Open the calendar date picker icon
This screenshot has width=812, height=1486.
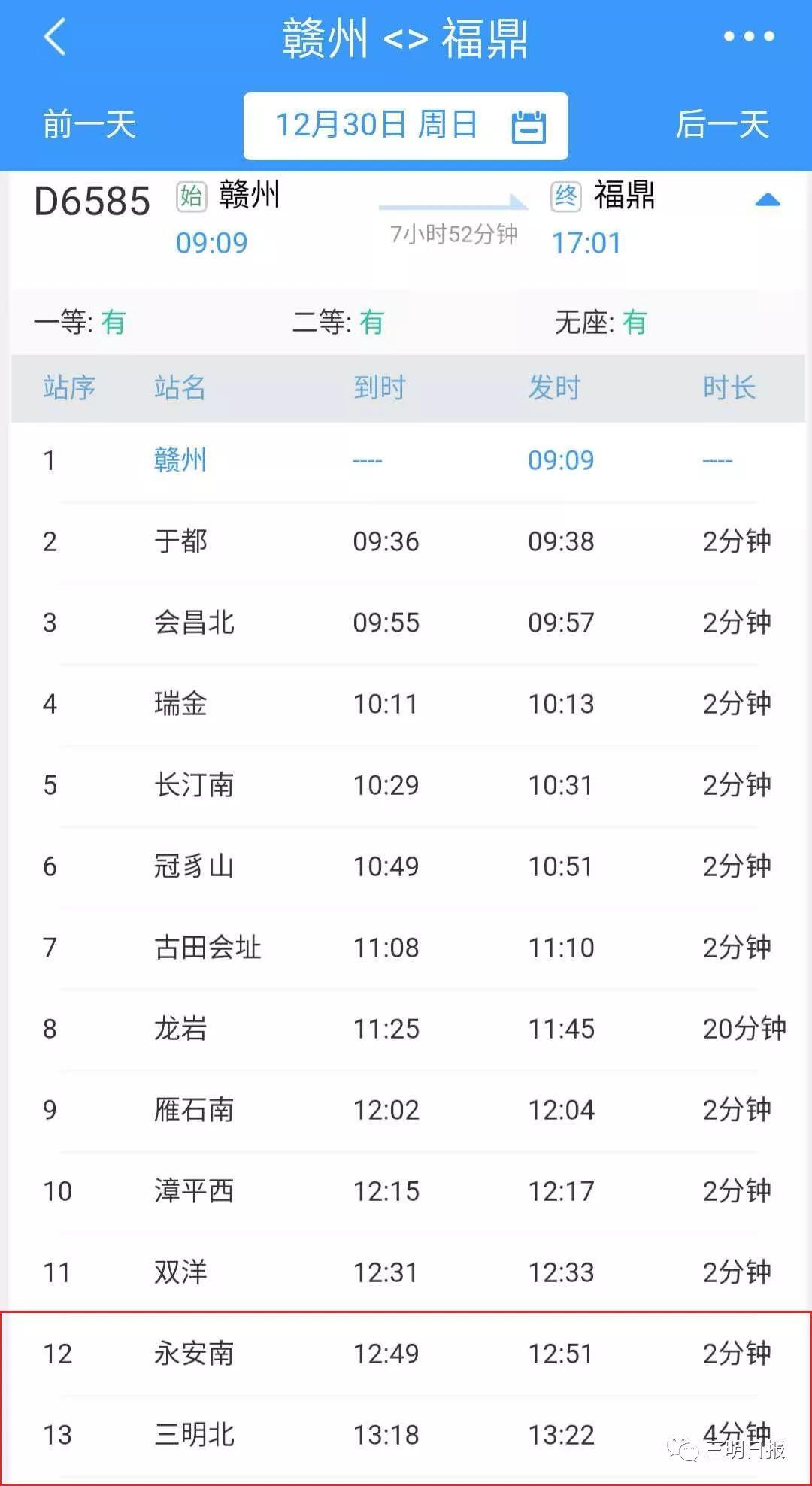click(x=529, y=126)
